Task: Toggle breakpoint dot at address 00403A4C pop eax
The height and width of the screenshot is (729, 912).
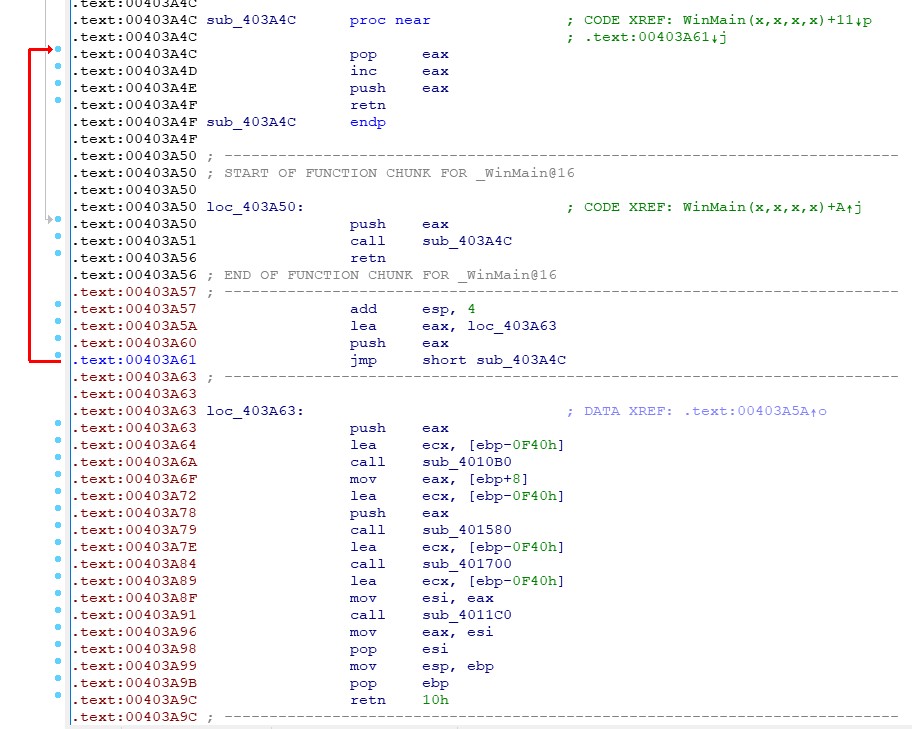Action: point(58,49)
